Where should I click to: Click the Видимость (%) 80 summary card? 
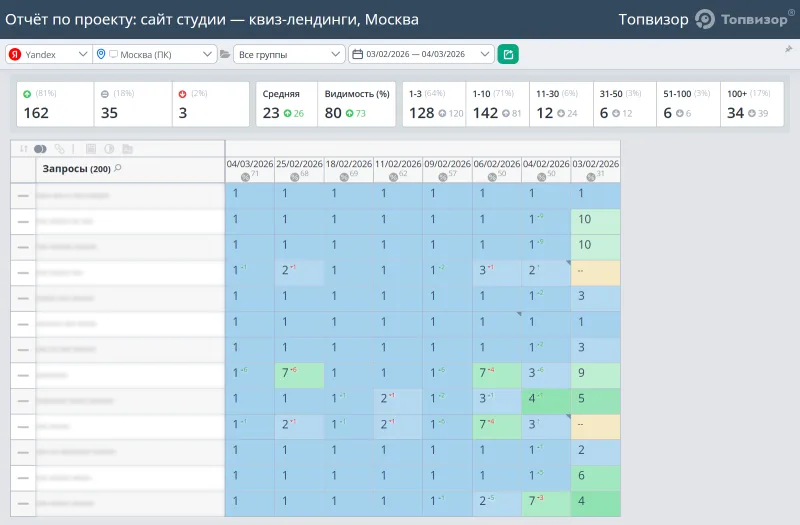point(357,104)
